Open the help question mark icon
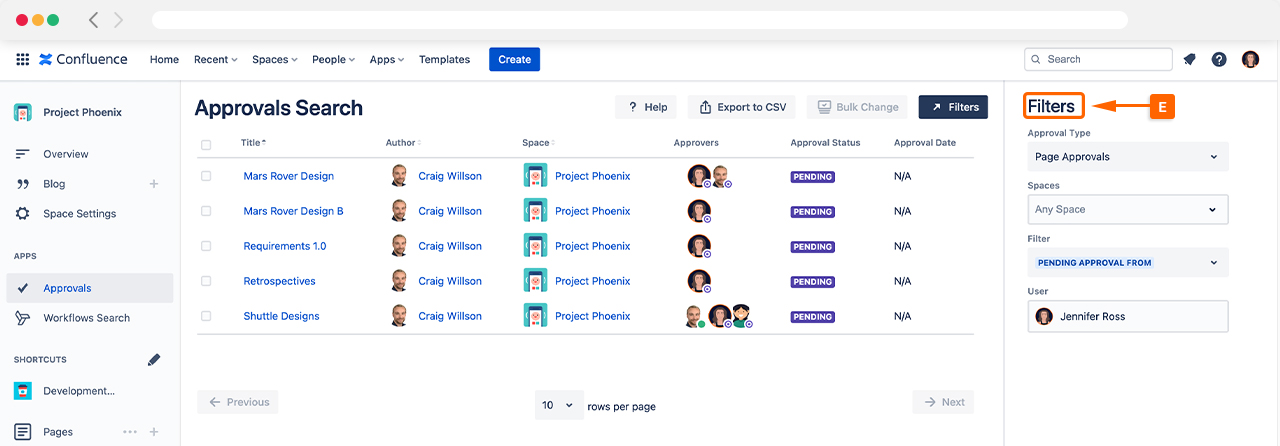Viewport: 1280px width, 446px height. tap(1219, 59)
